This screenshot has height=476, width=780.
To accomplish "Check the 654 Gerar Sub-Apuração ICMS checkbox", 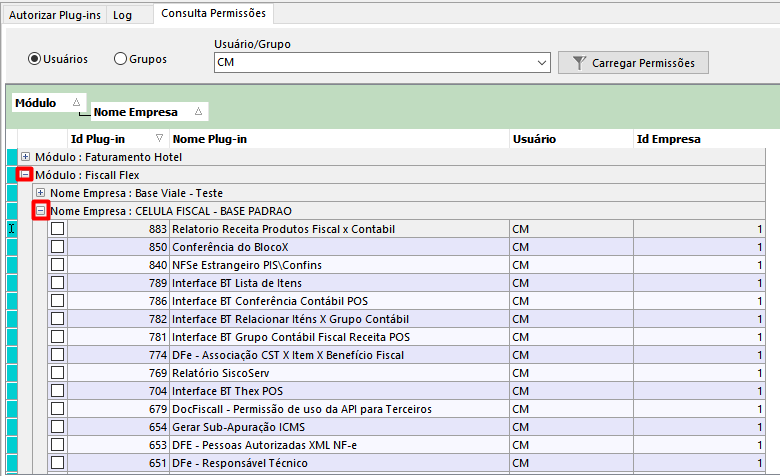I will pos(58,427).
